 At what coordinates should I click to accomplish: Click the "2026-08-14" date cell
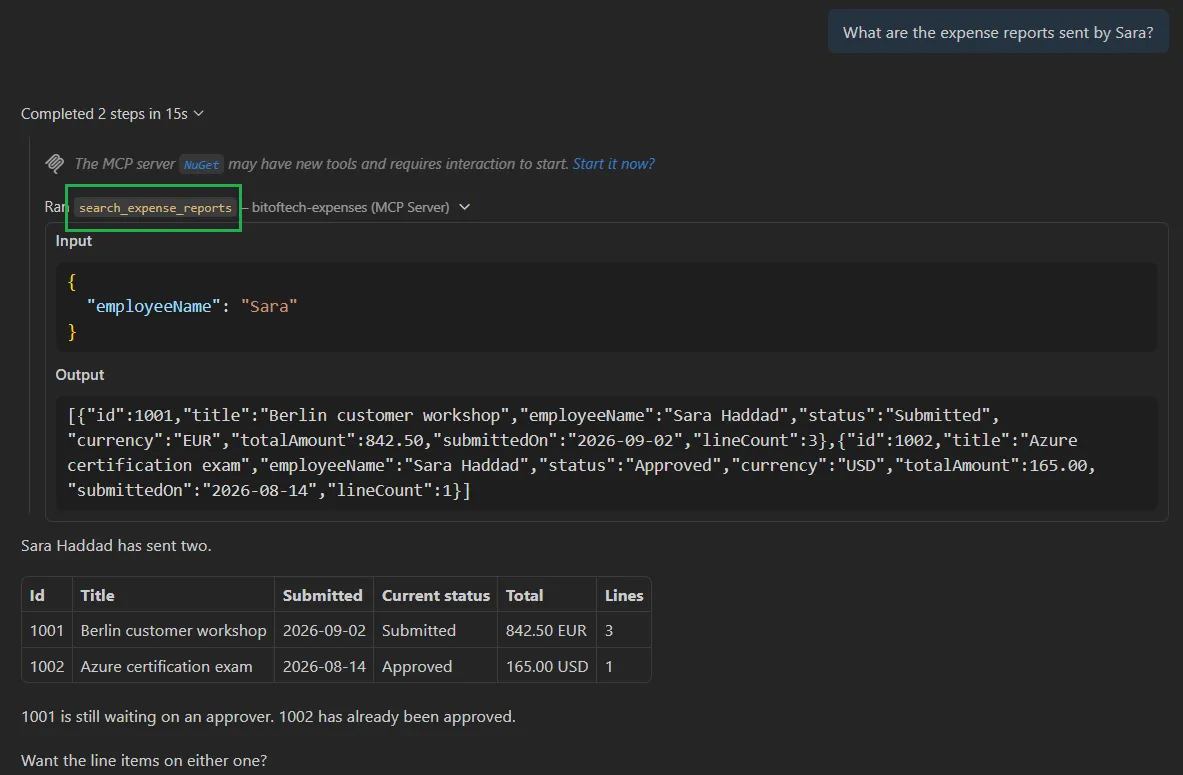pyautogui.click(x=324, y=666)
